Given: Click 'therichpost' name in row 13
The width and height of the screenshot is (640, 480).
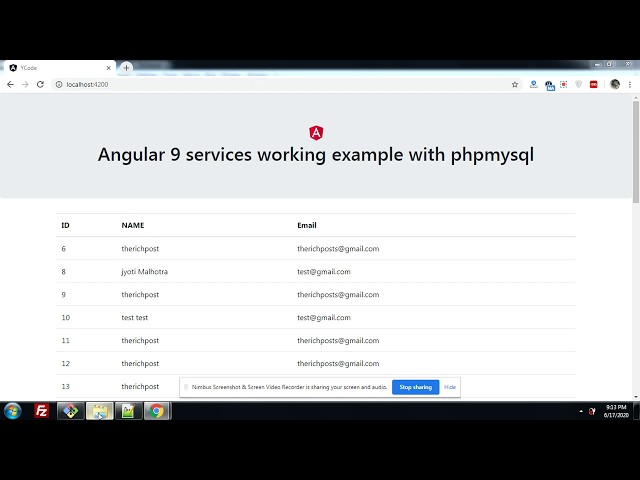Looking at the screenshot, I should pyautogui.click(x=140, y=387).
